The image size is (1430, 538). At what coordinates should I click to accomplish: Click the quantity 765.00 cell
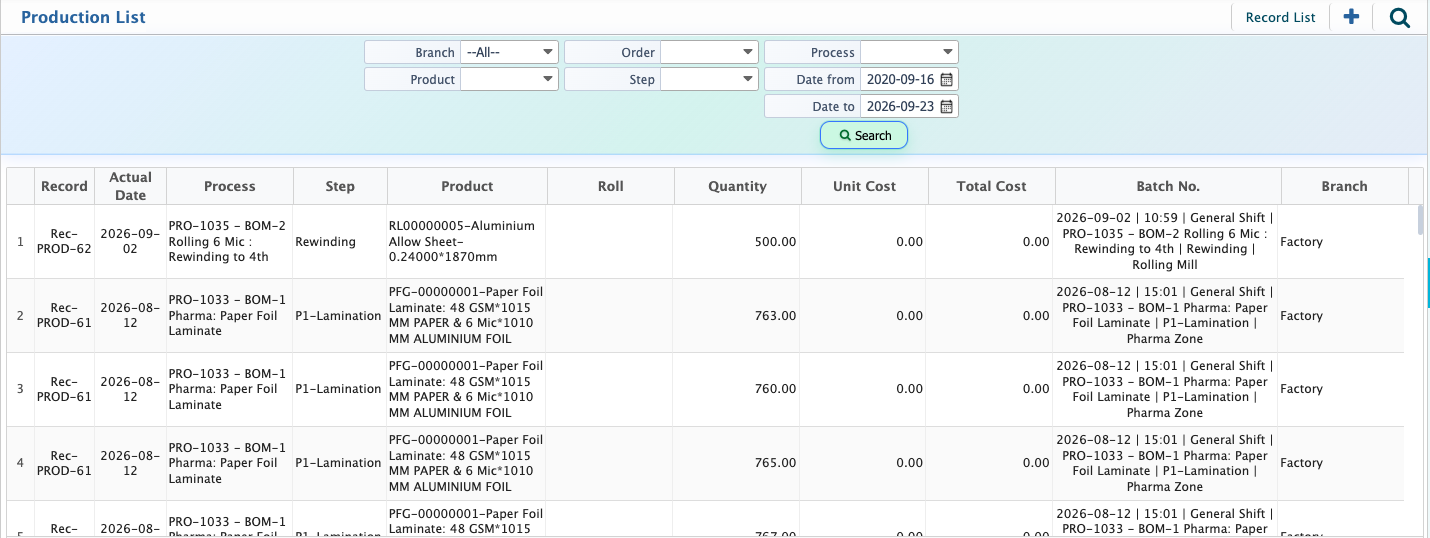[x=737, y=463]
